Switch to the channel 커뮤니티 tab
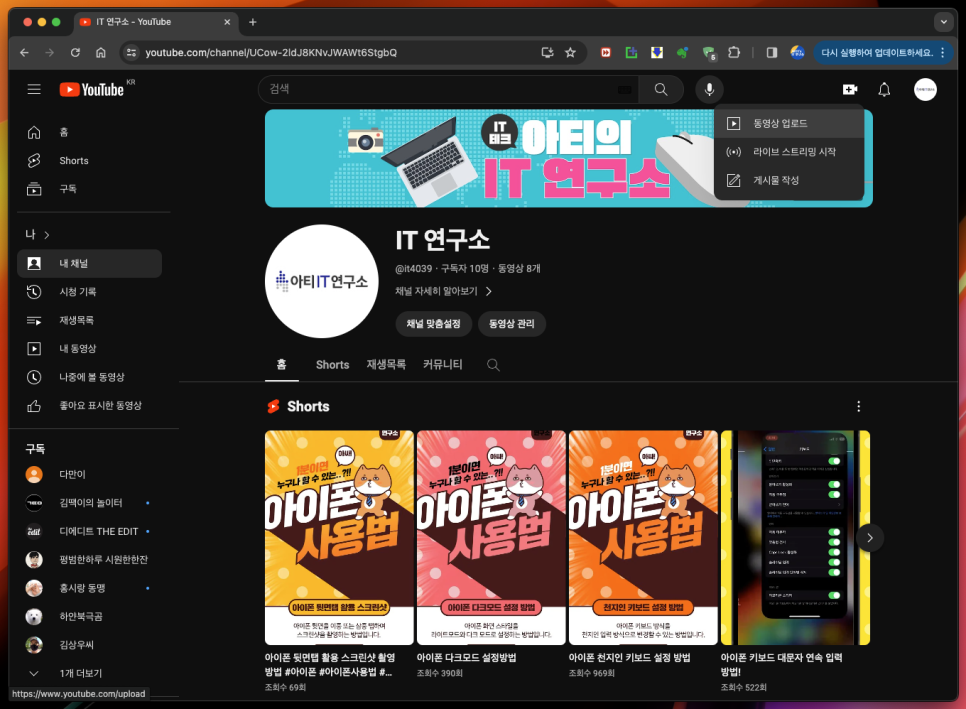The width and height of the screenshot is (966, 709). point(442,365)
